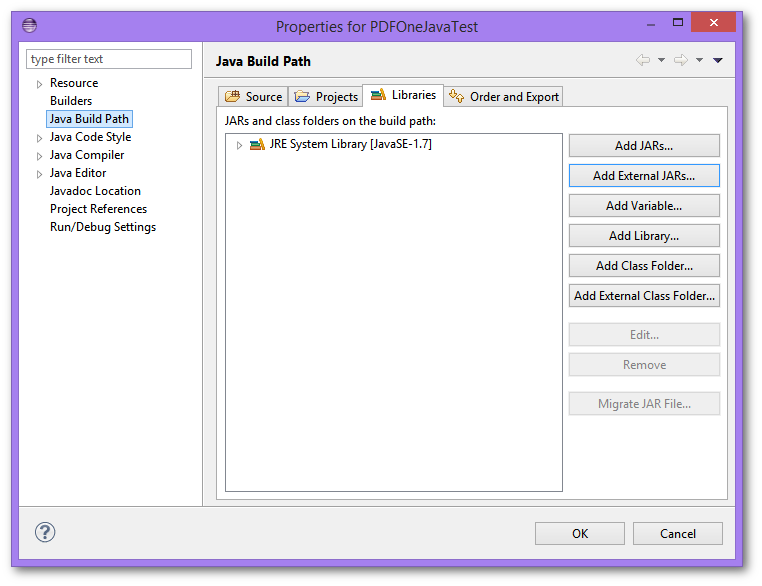Viewport: 762px width, 586px height.
Task: Confirm with the OK button
Action: click(x=580, y=534)
